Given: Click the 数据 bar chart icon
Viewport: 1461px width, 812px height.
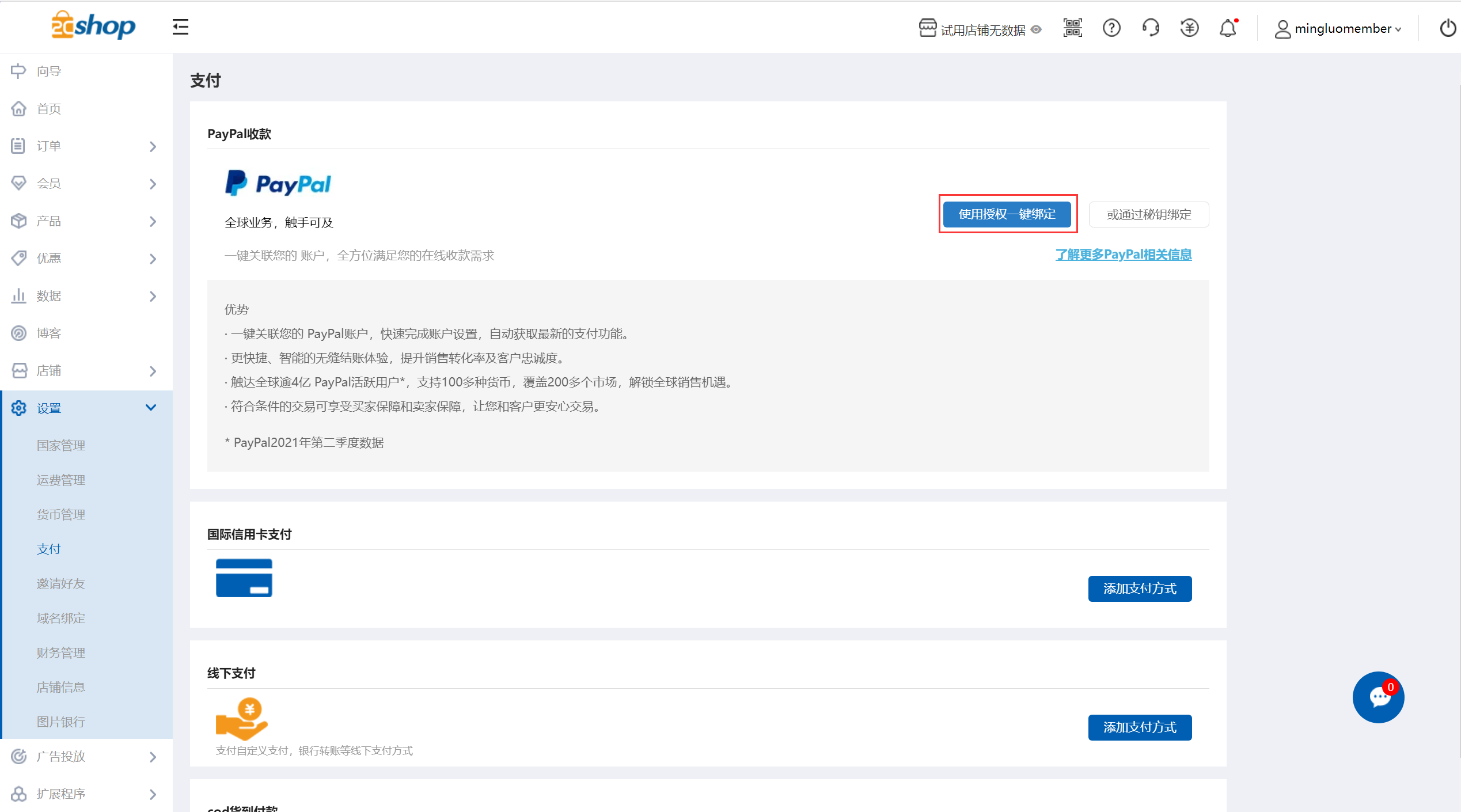Looking at the screenshot, I should click(x=18, y=295).
